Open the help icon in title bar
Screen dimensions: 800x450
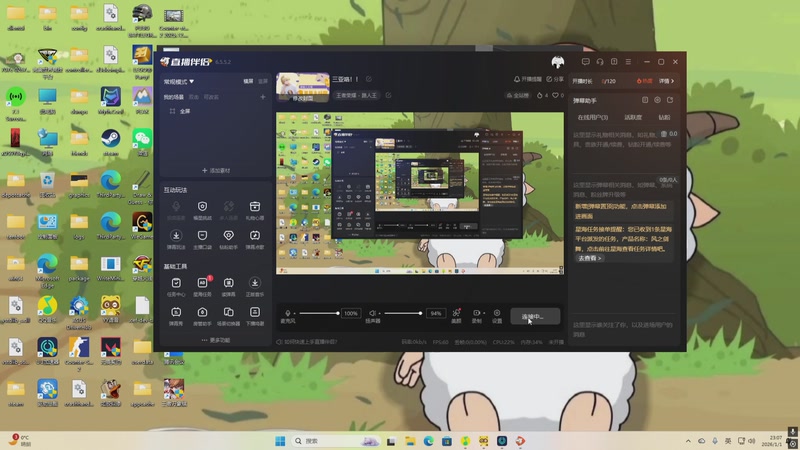coord(614,62)
